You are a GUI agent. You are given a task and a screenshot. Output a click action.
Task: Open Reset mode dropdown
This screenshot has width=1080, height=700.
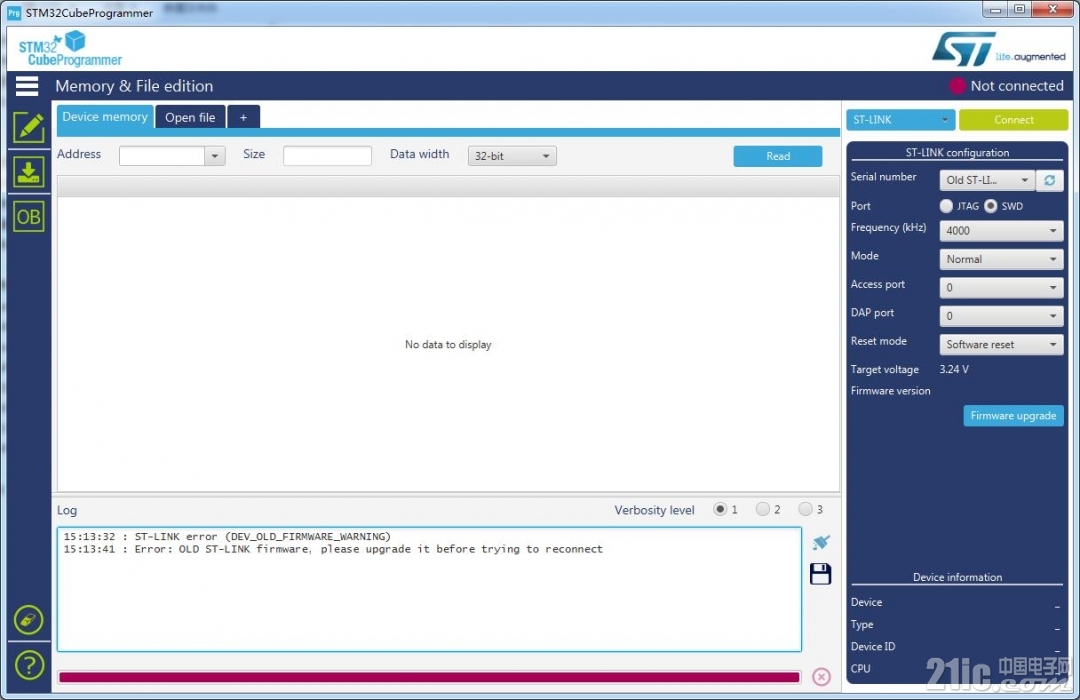click(1001, 344)
